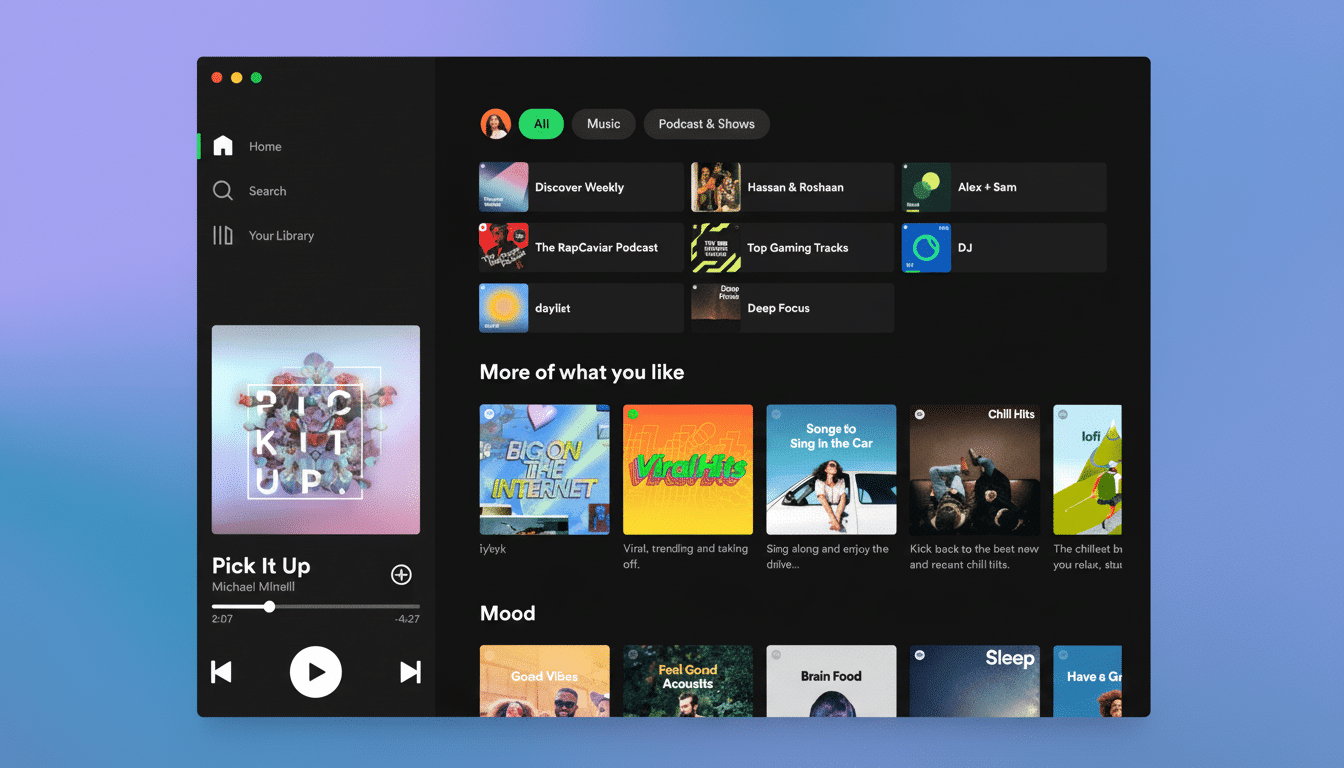The image size is (1344, 768).
Task: Switch to the Music filter
Action: point(603,123)
